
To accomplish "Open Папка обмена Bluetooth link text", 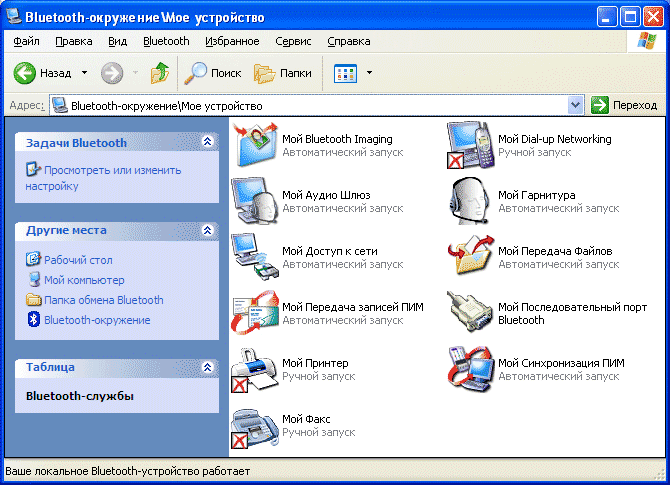I will click(x=104, y=300).
